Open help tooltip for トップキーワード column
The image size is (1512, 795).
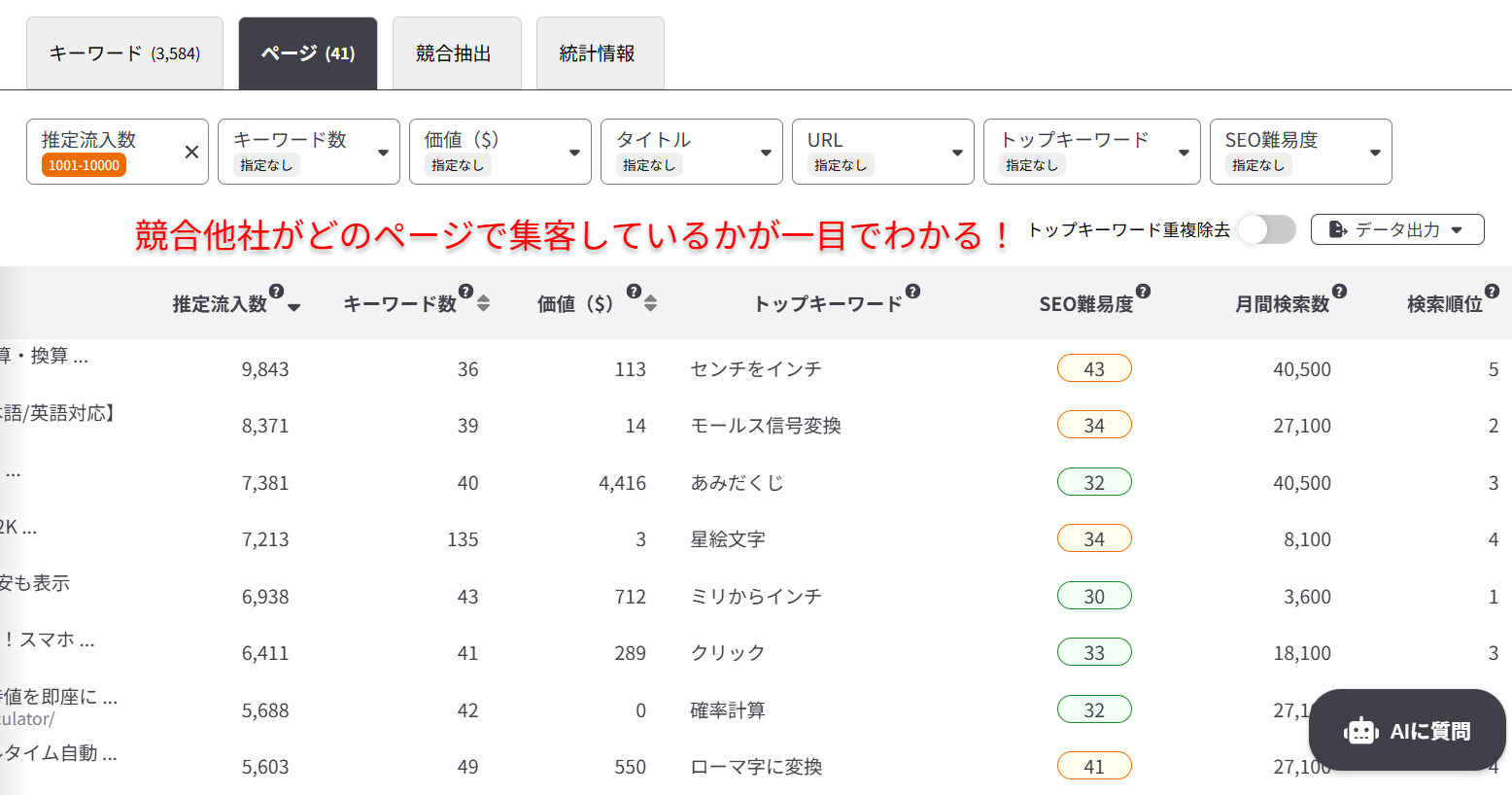coord(912,292)
